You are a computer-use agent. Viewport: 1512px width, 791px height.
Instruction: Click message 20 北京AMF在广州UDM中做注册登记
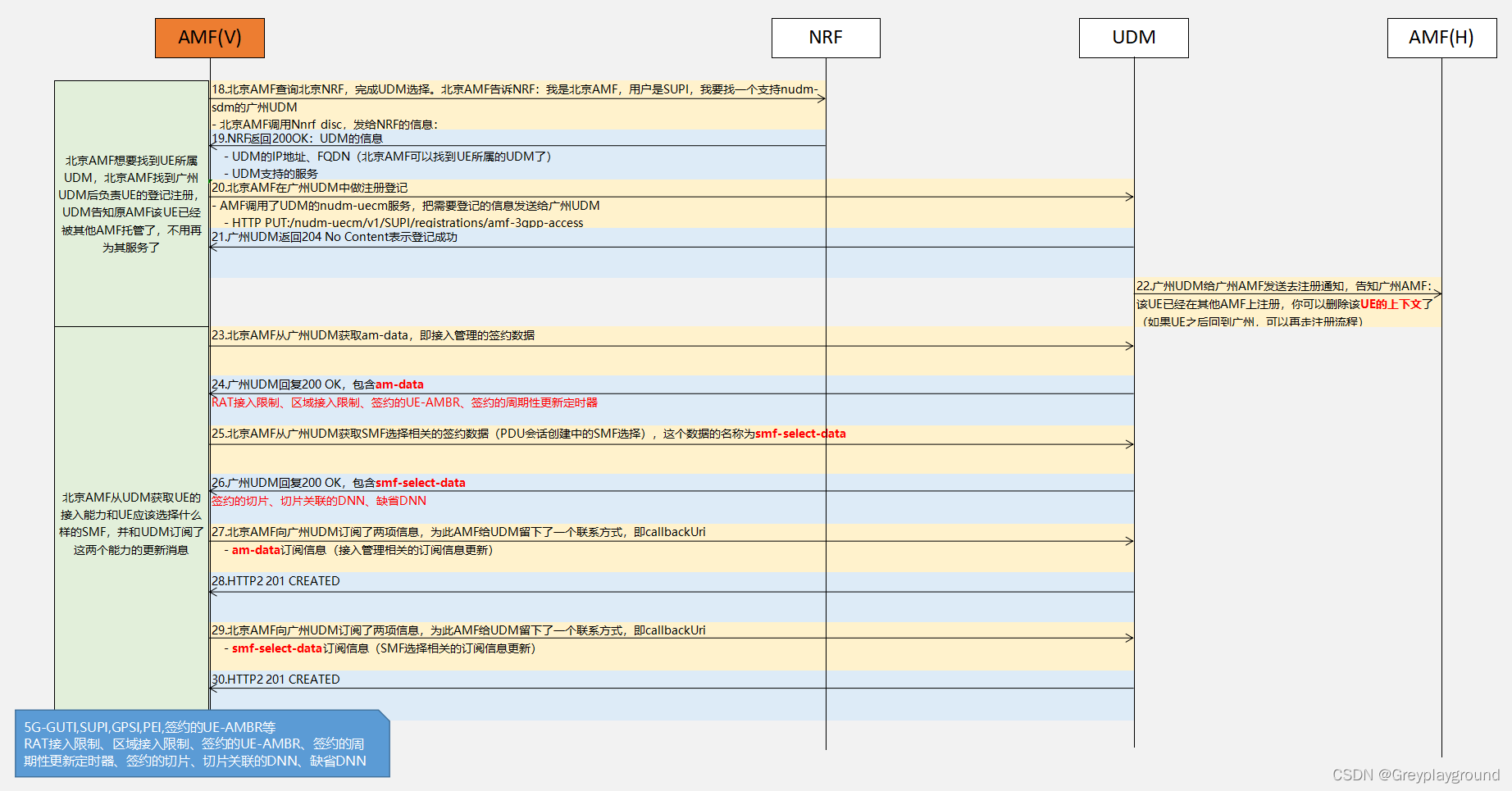coord(312,188)
